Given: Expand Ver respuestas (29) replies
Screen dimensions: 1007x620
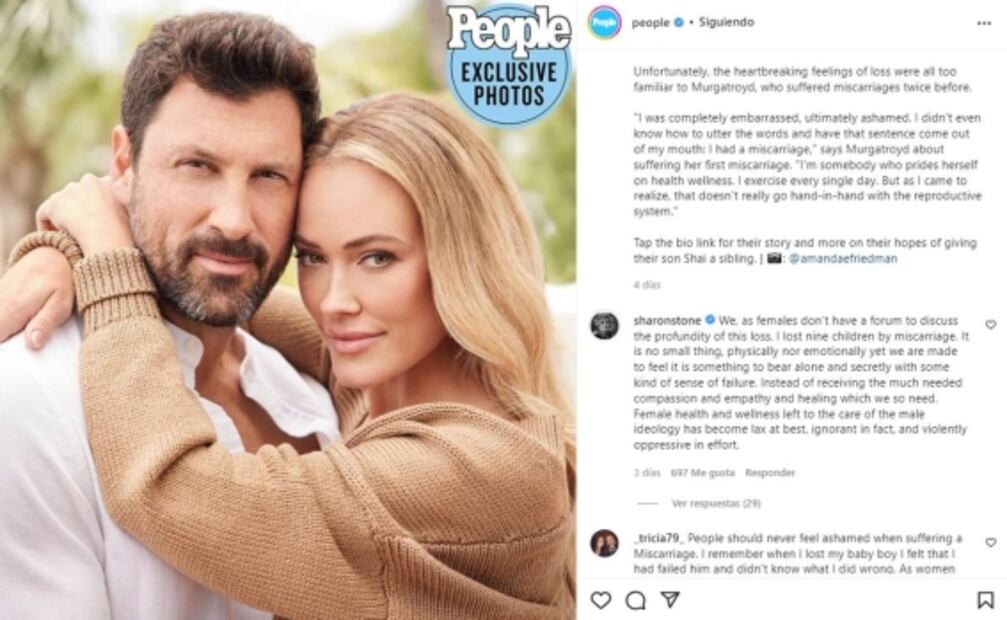Looking at the screenshot, I should coord(716,503).
